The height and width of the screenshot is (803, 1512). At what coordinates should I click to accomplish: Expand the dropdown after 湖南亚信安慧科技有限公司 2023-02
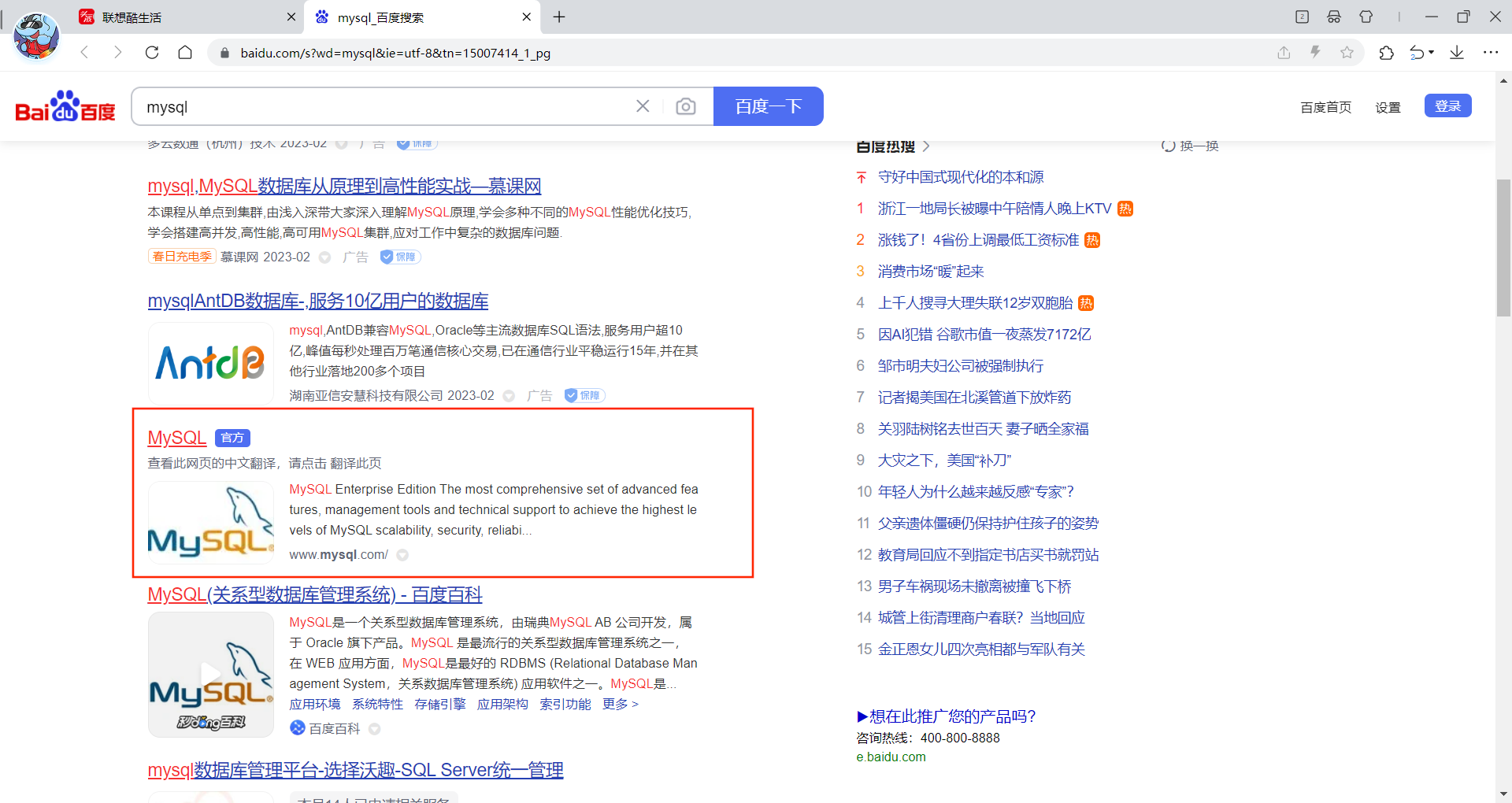pyautogui.click(x=509, y=396)
